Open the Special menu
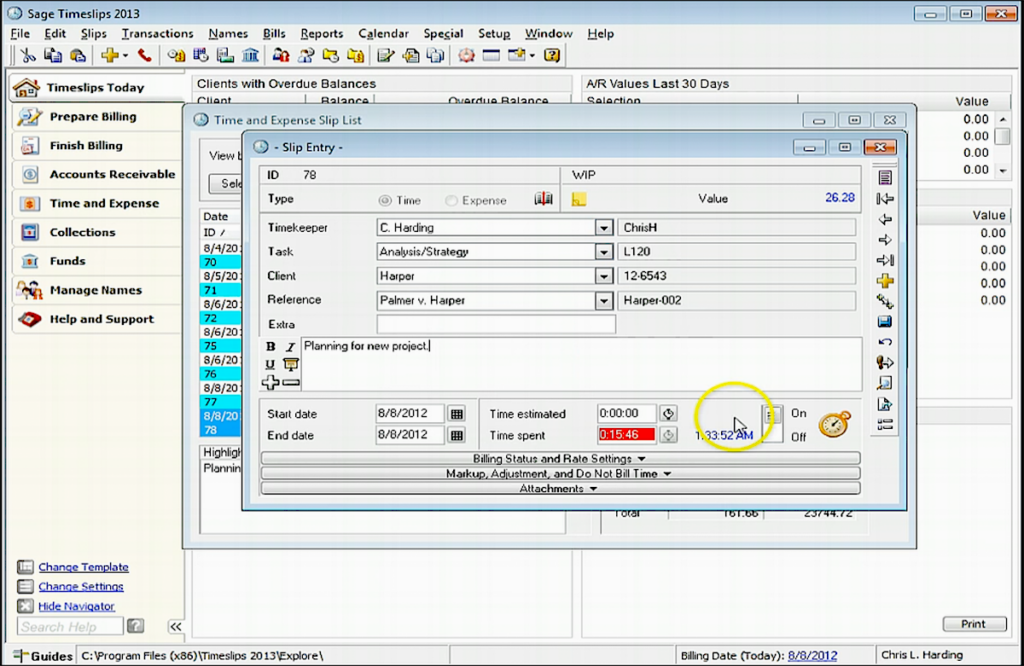Screen dimensions: 1024x666 443,33
